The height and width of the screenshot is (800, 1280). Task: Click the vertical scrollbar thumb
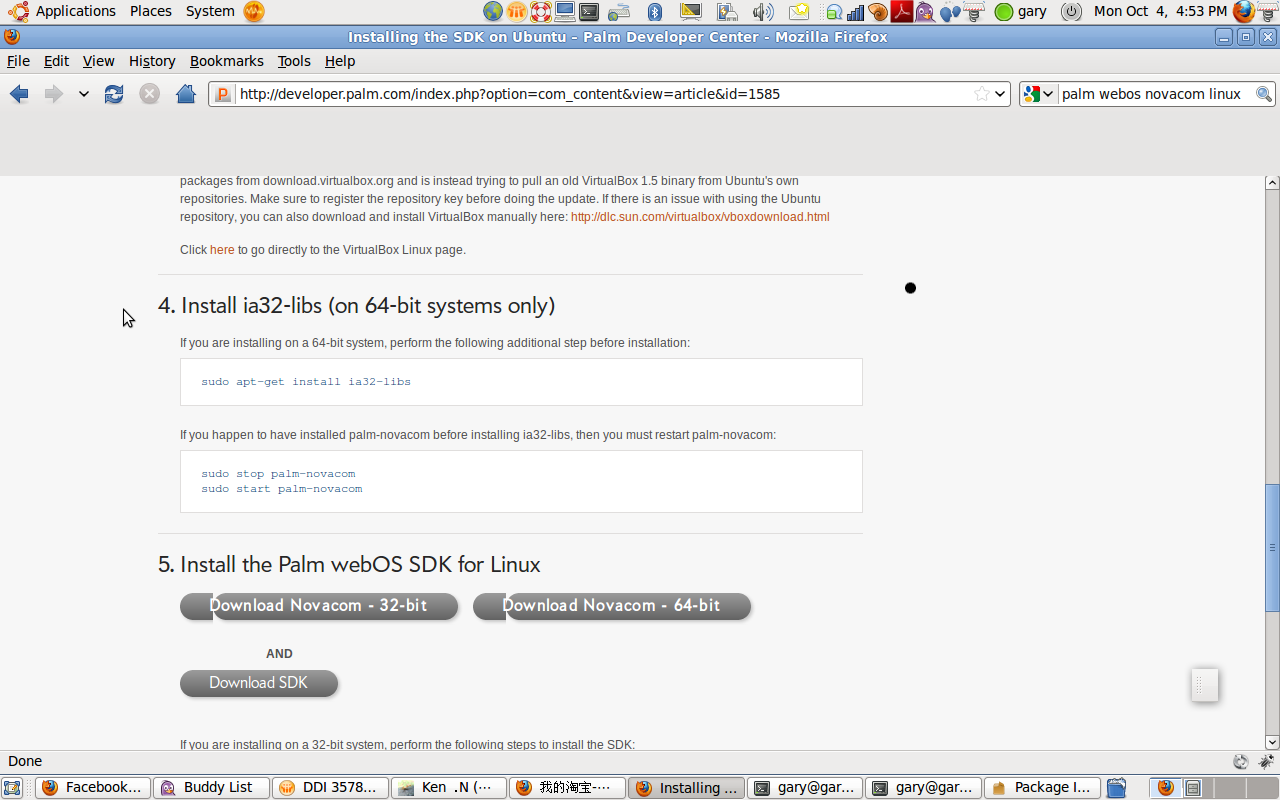(1272, 547)
